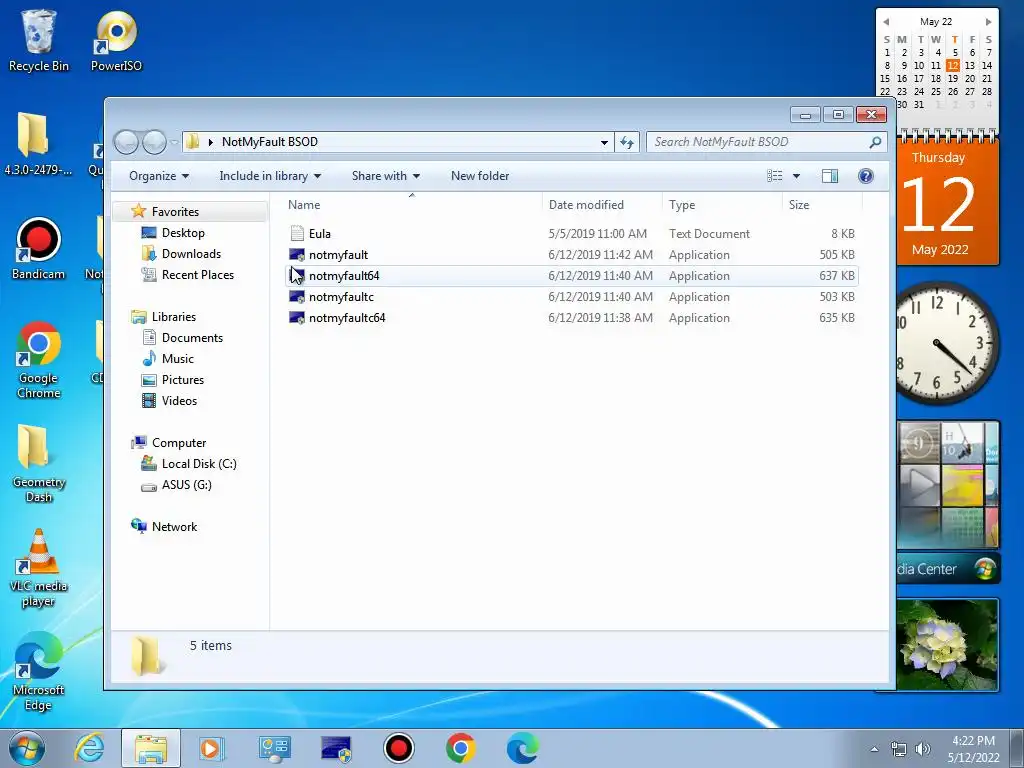Click NotMyFault BSOD in the address bar

tap(270, 142)
